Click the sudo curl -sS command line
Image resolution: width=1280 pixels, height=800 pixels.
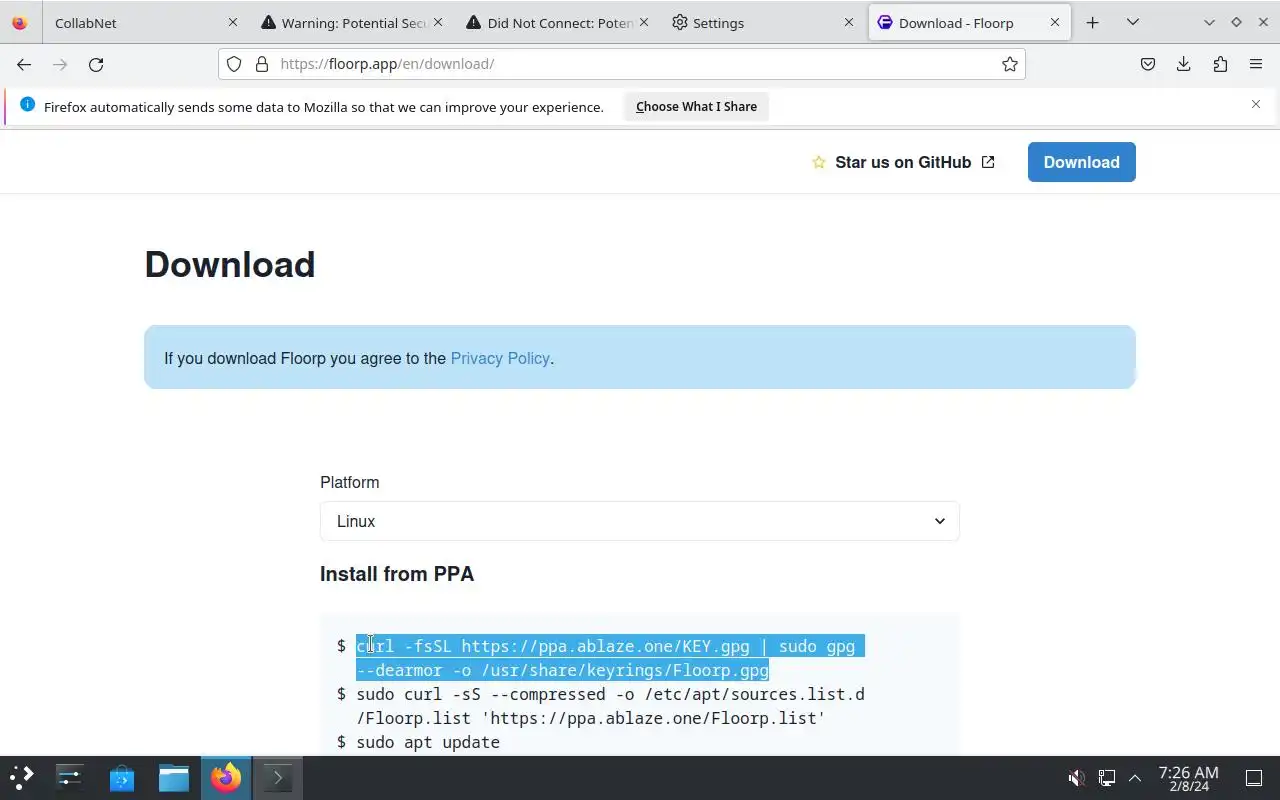pyautogui.click(x=610, y=706)
